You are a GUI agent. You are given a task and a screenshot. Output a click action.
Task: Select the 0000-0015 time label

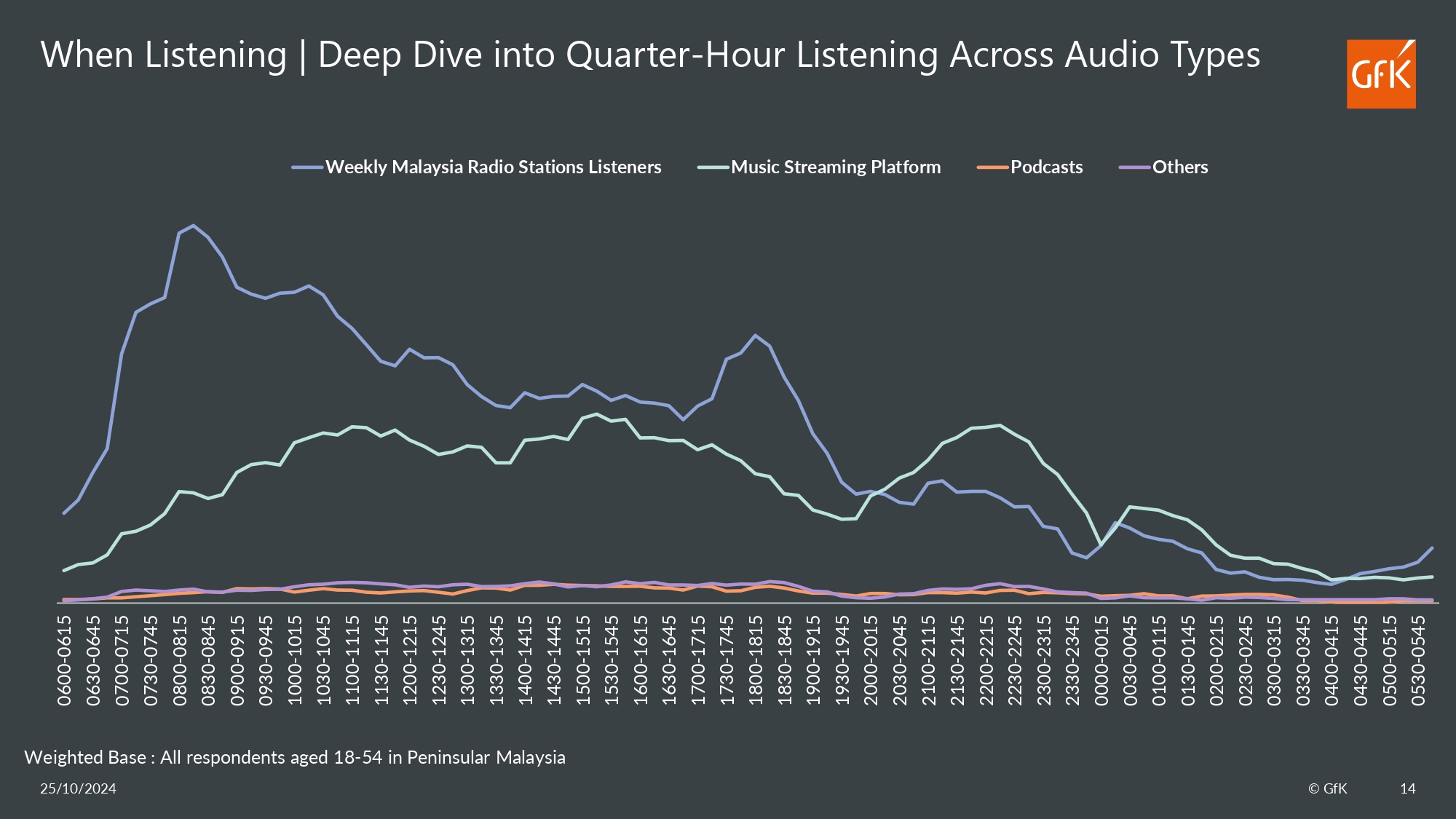click(1101, 660)
